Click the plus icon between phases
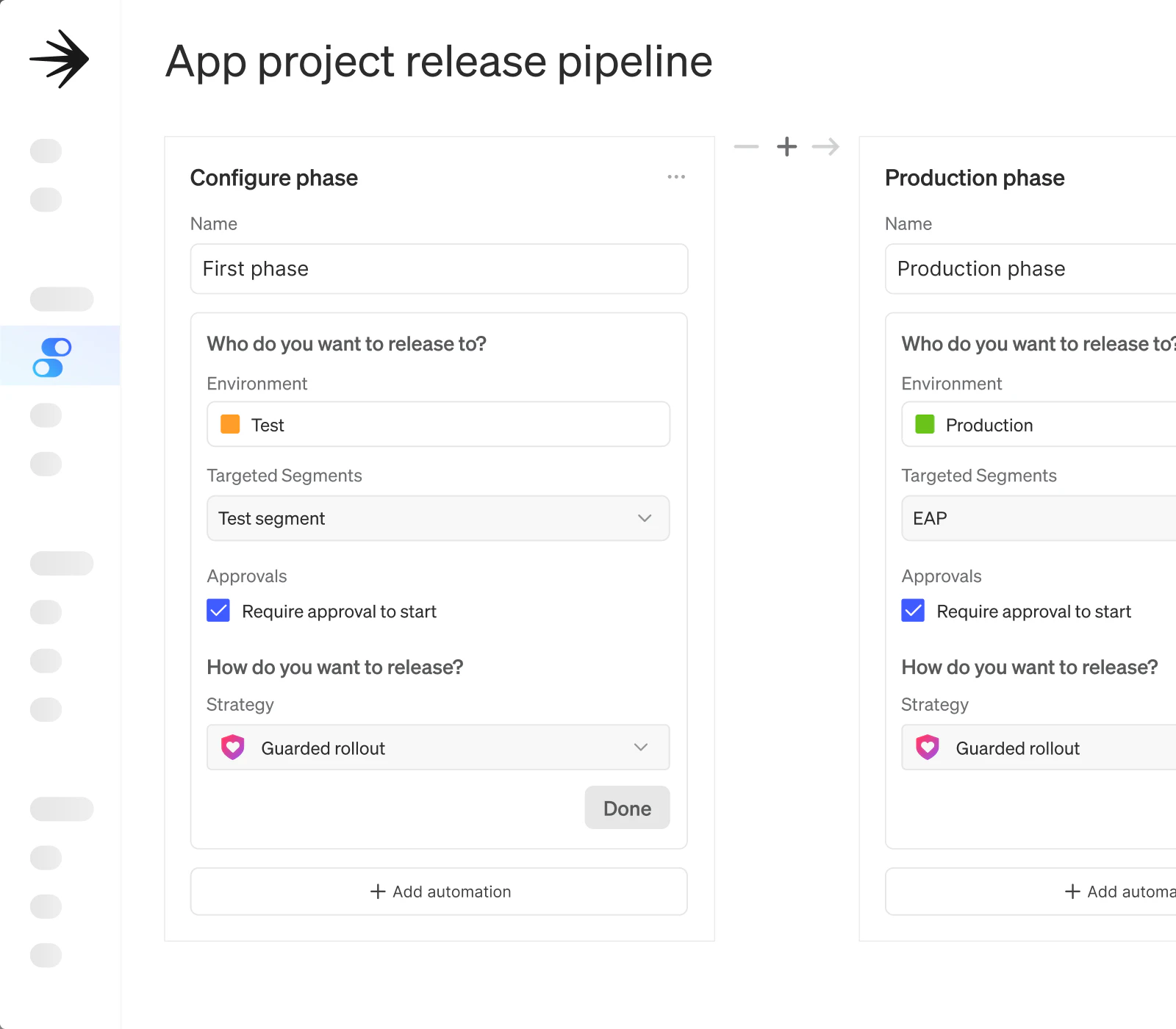 click(786, 146)
